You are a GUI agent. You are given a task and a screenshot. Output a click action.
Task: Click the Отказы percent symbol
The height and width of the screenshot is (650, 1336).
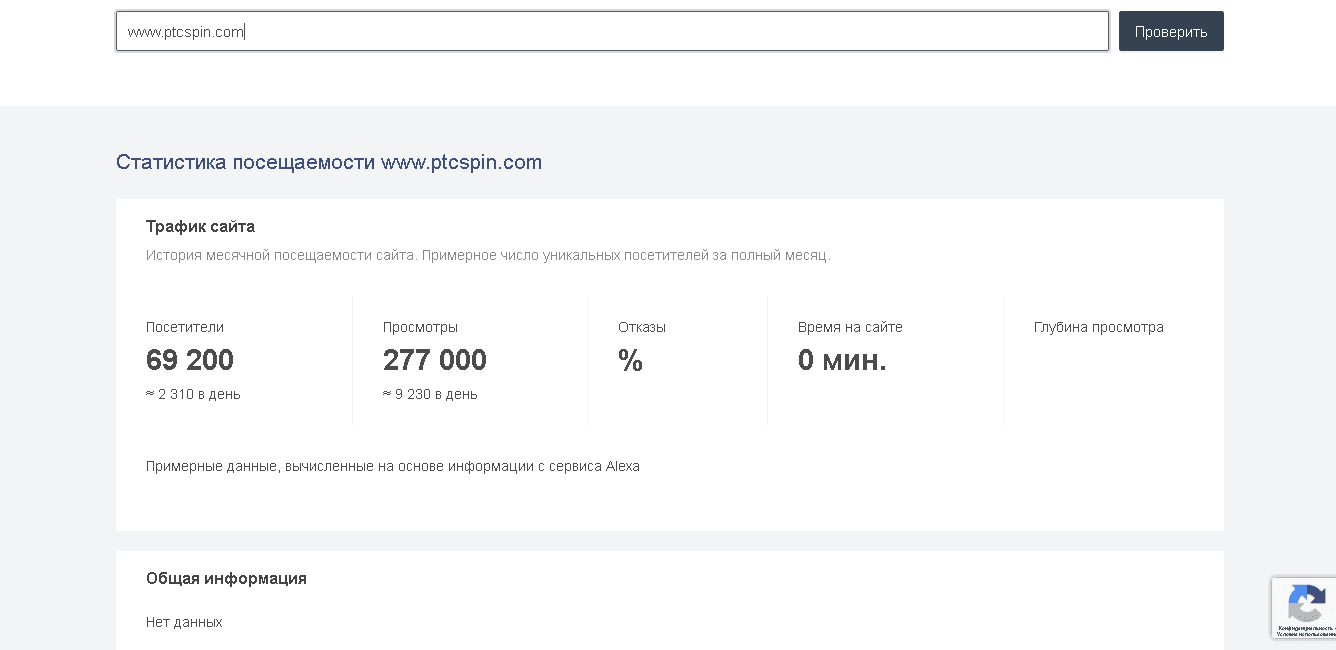[x=630, y=360]
